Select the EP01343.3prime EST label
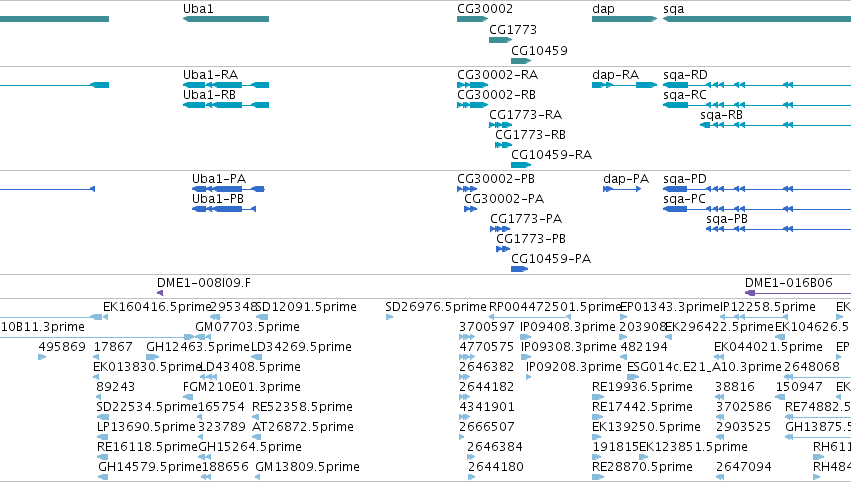This screenshot has height=482, width=851. pyautogui.click(x=670, y=307)
